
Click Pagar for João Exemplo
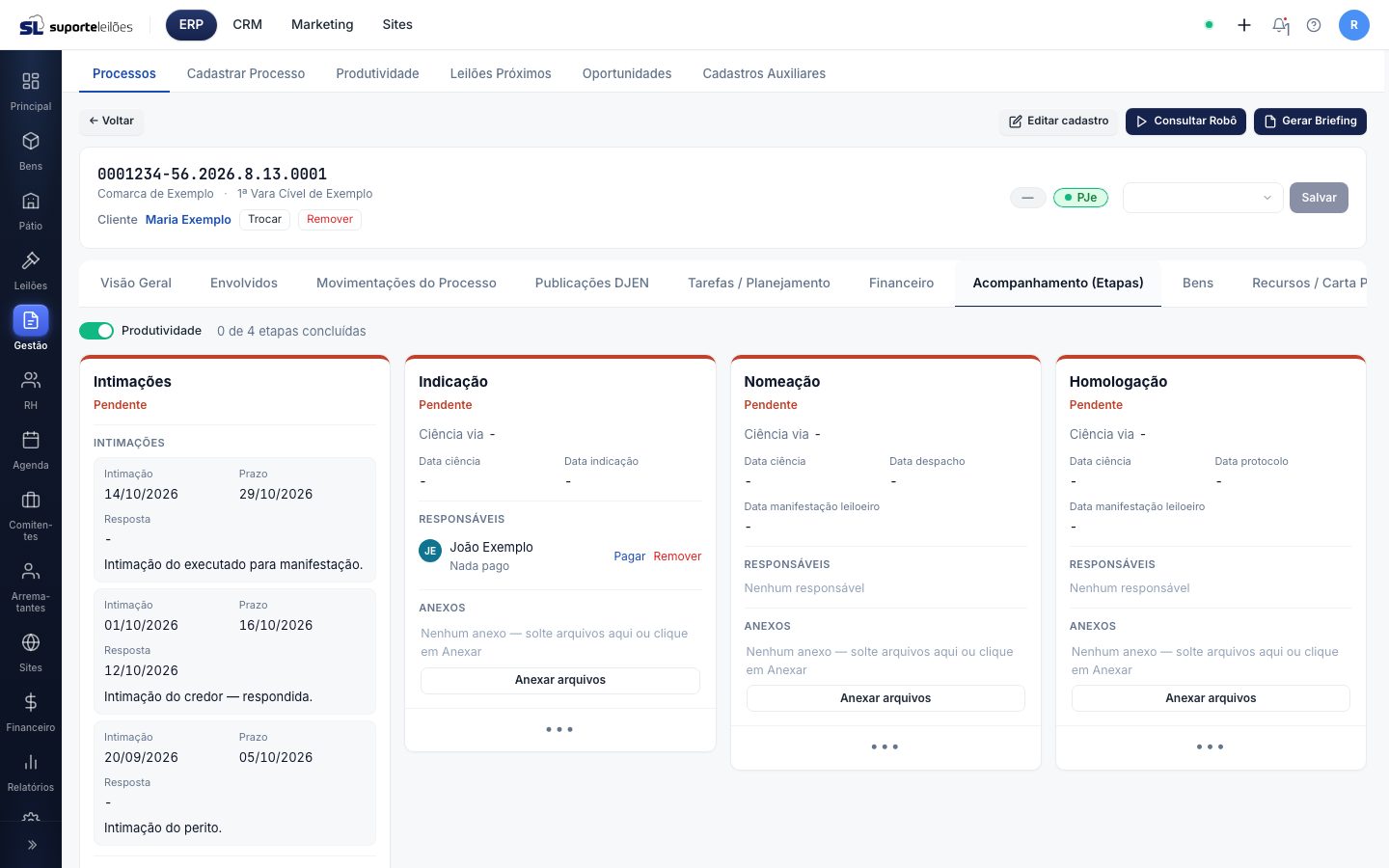pyautogui.click(x=629, y=556)
